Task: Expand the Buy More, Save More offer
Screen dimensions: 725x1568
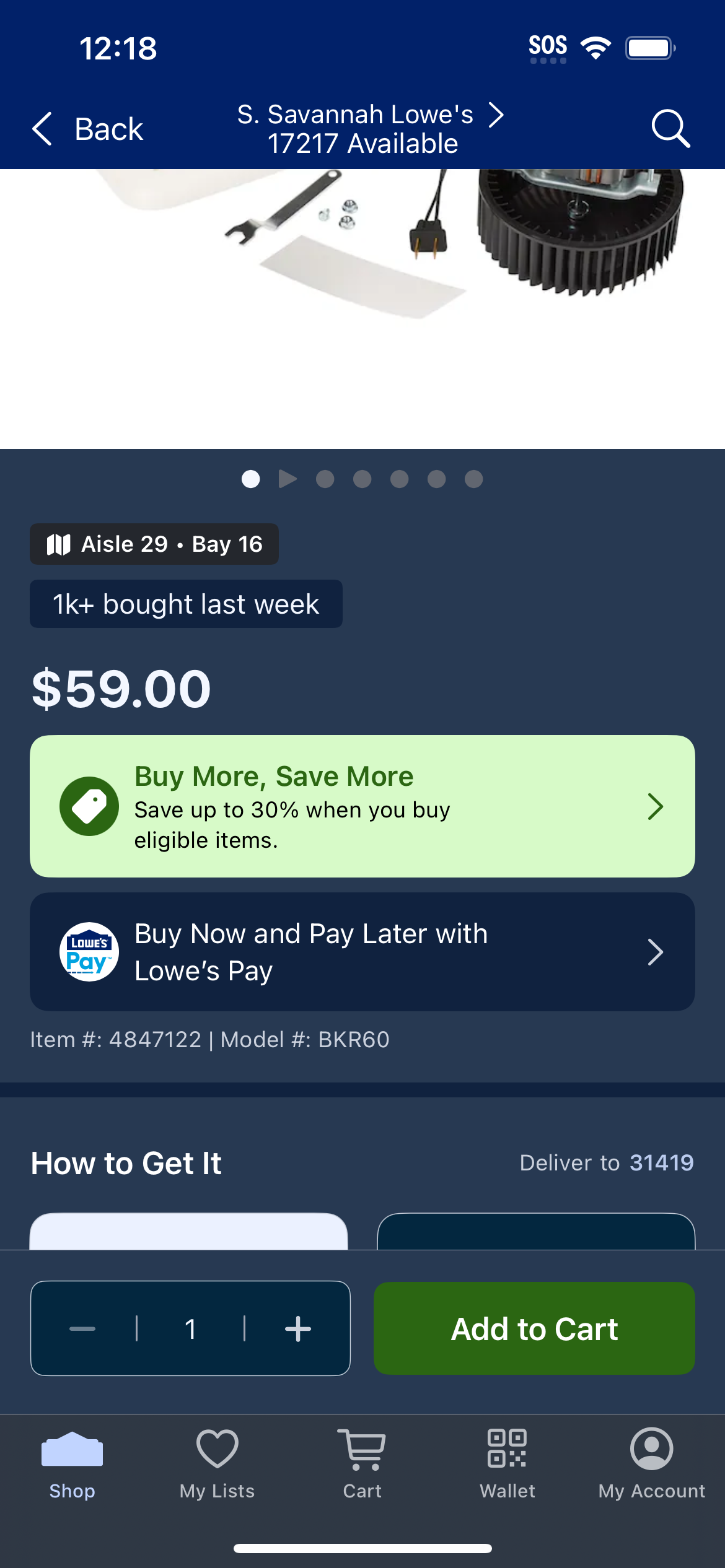Action: click(362, 806)
